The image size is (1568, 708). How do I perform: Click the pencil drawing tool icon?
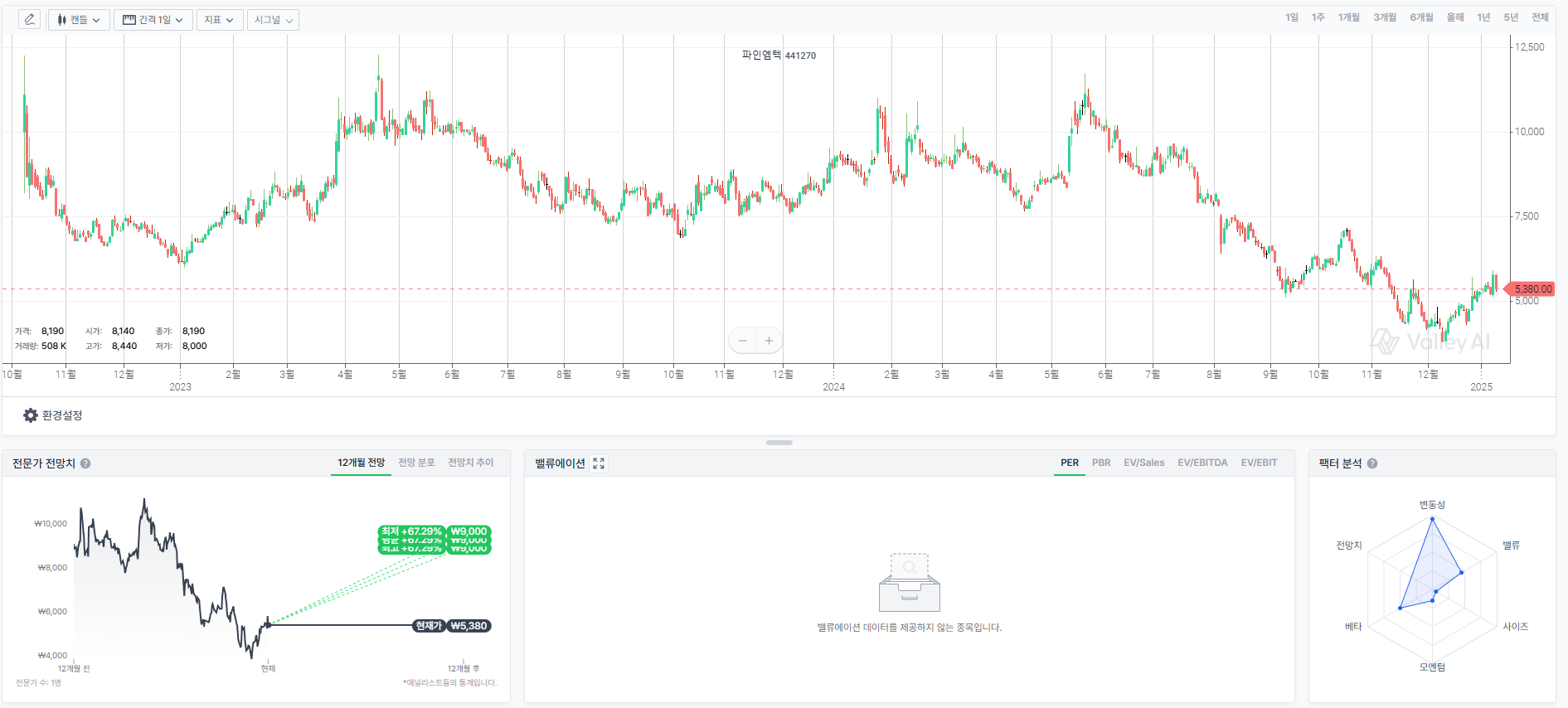click(x=30, y=20)
